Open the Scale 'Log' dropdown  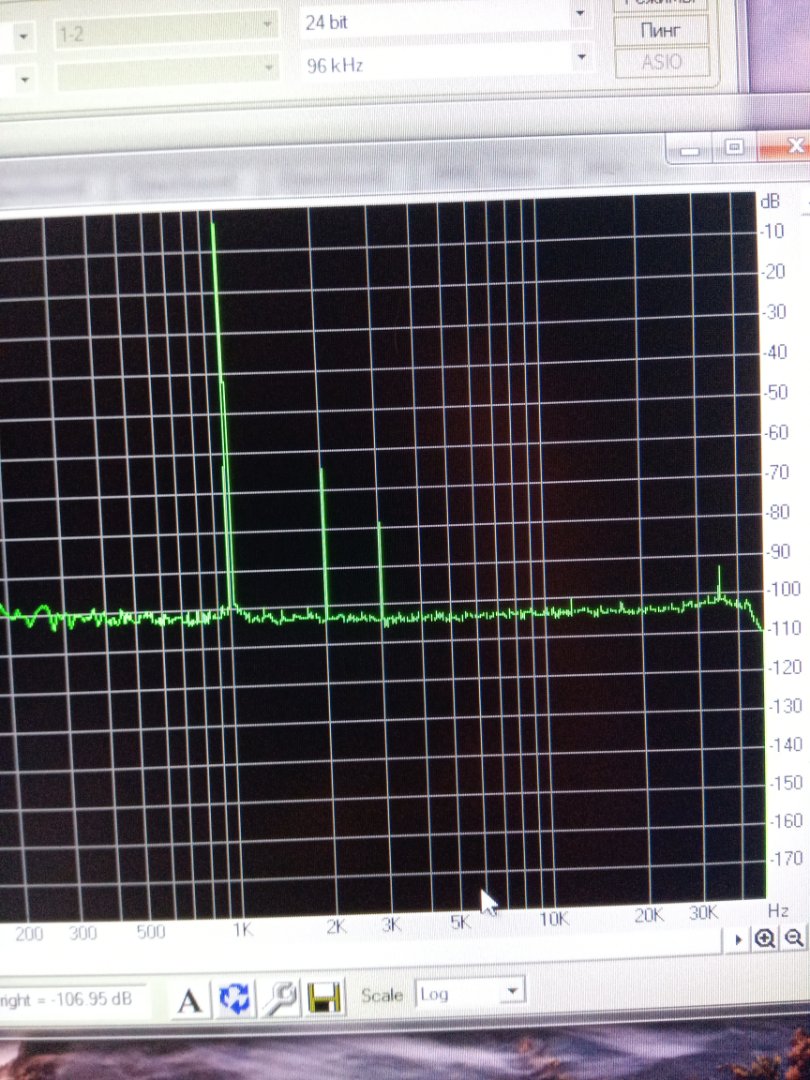(512, 992)
